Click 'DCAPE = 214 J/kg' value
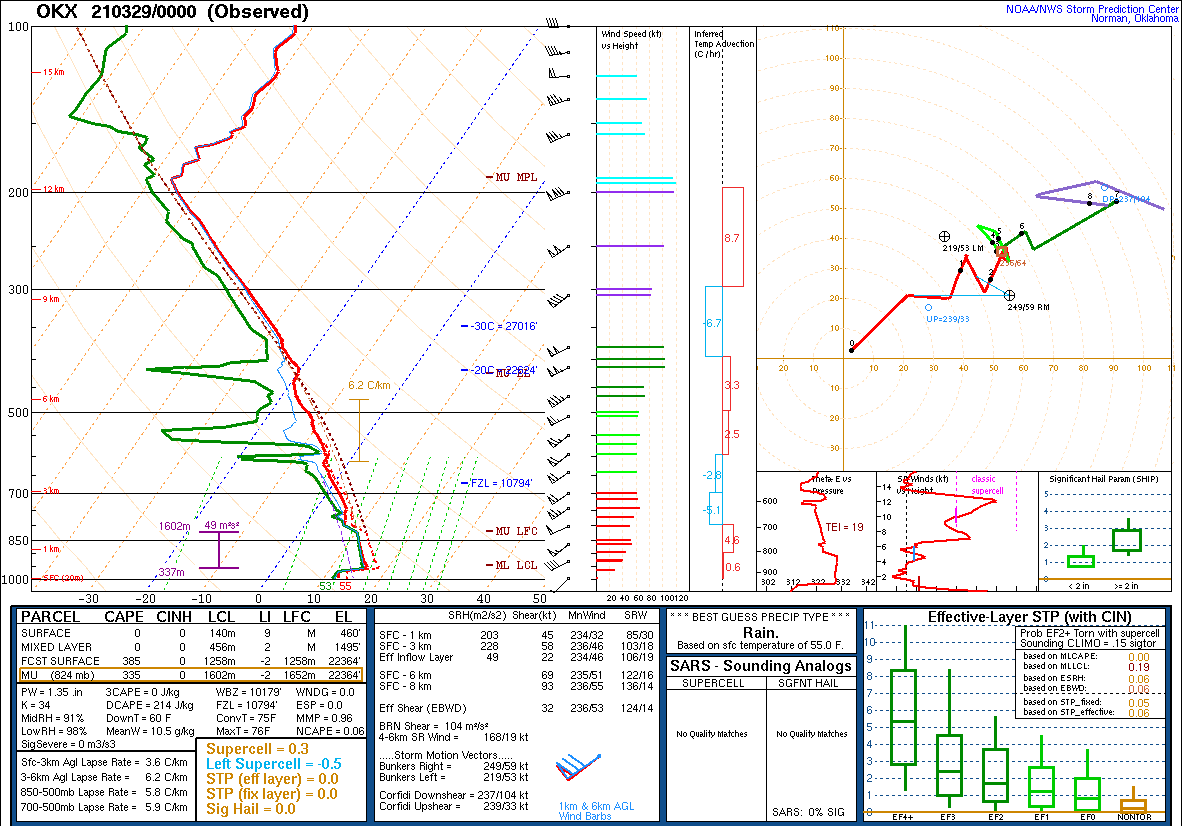Viewport: 1182px width, 826px height. click(149, 705)
